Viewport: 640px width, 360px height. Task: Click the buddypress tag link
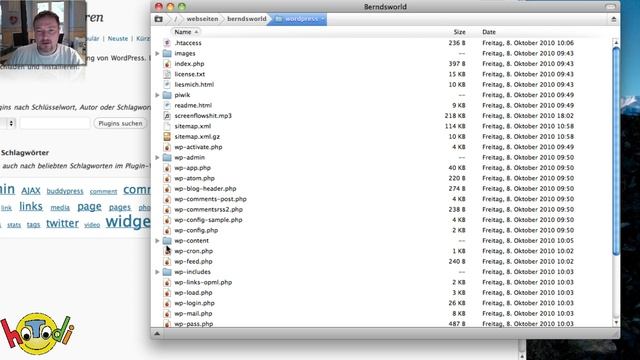(x=65, y=191)
